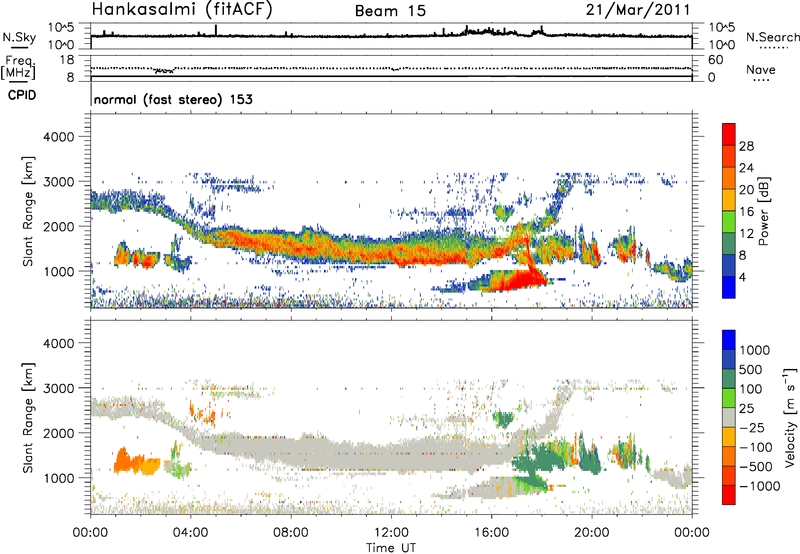Screen dimensions: 800x554
Task: Click the -1000 tick on velocity colorbar
Action: tap(760, 486)
